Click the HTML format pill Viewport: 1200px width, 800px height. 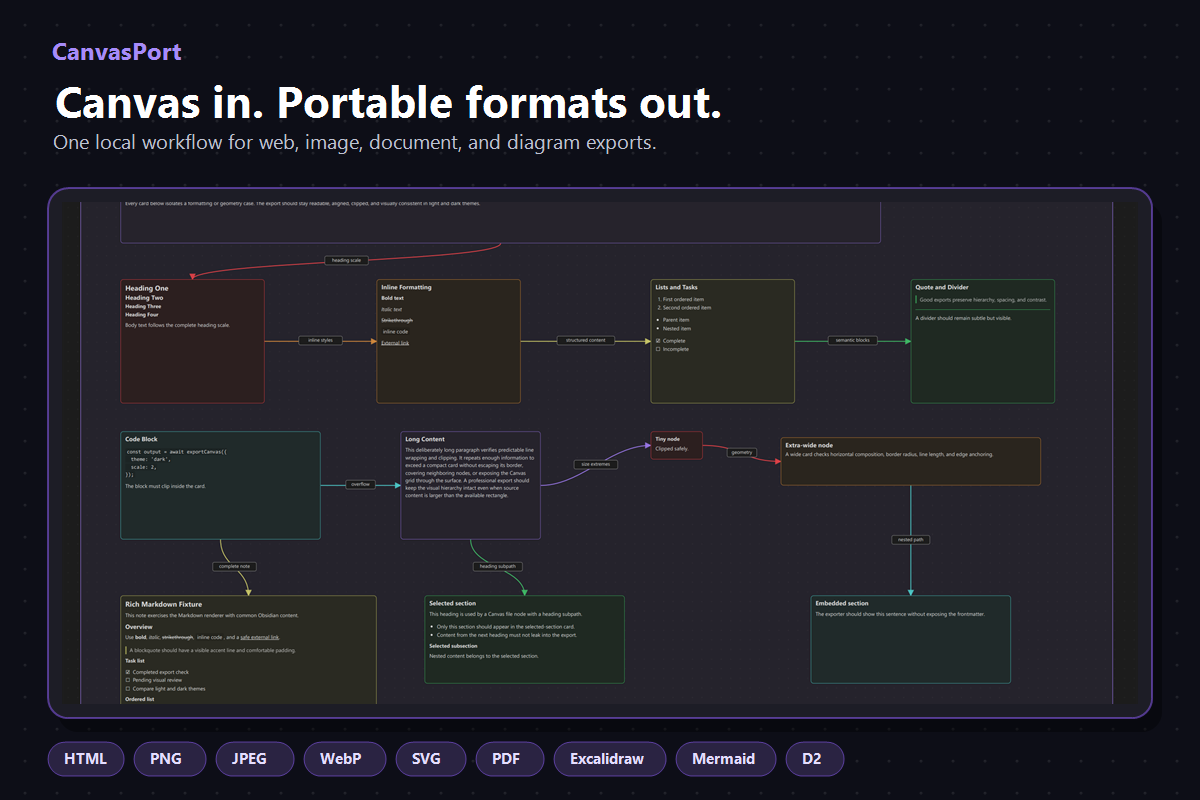click(x=85, y=758)
